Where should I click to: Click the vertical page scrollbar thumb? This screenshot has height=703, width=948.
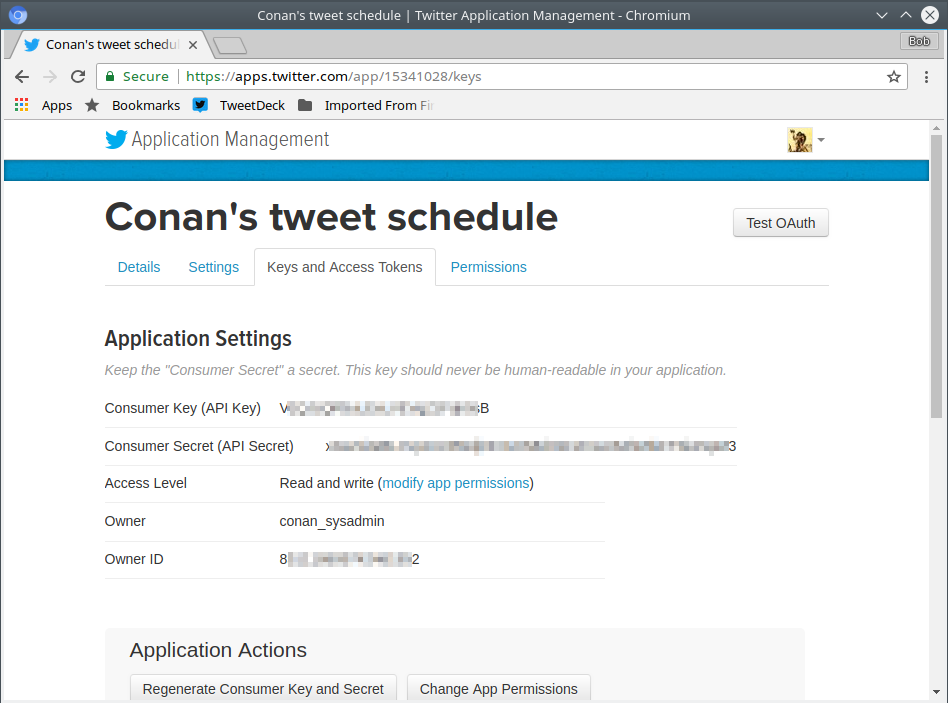pyautogui.click(x=936, y=276)
